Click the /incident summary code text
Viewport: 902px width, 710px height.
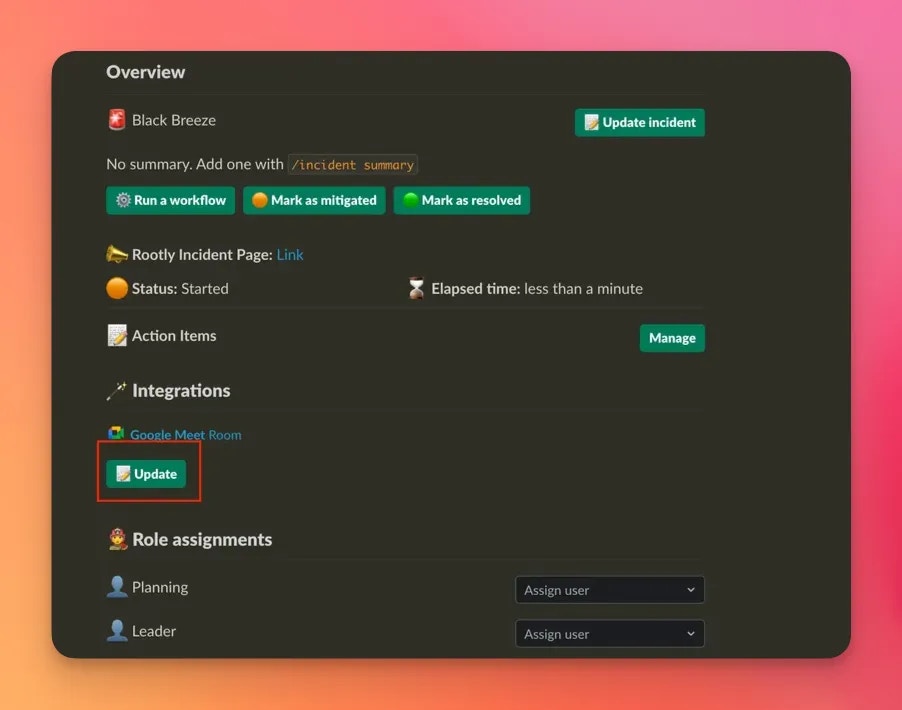353,165
